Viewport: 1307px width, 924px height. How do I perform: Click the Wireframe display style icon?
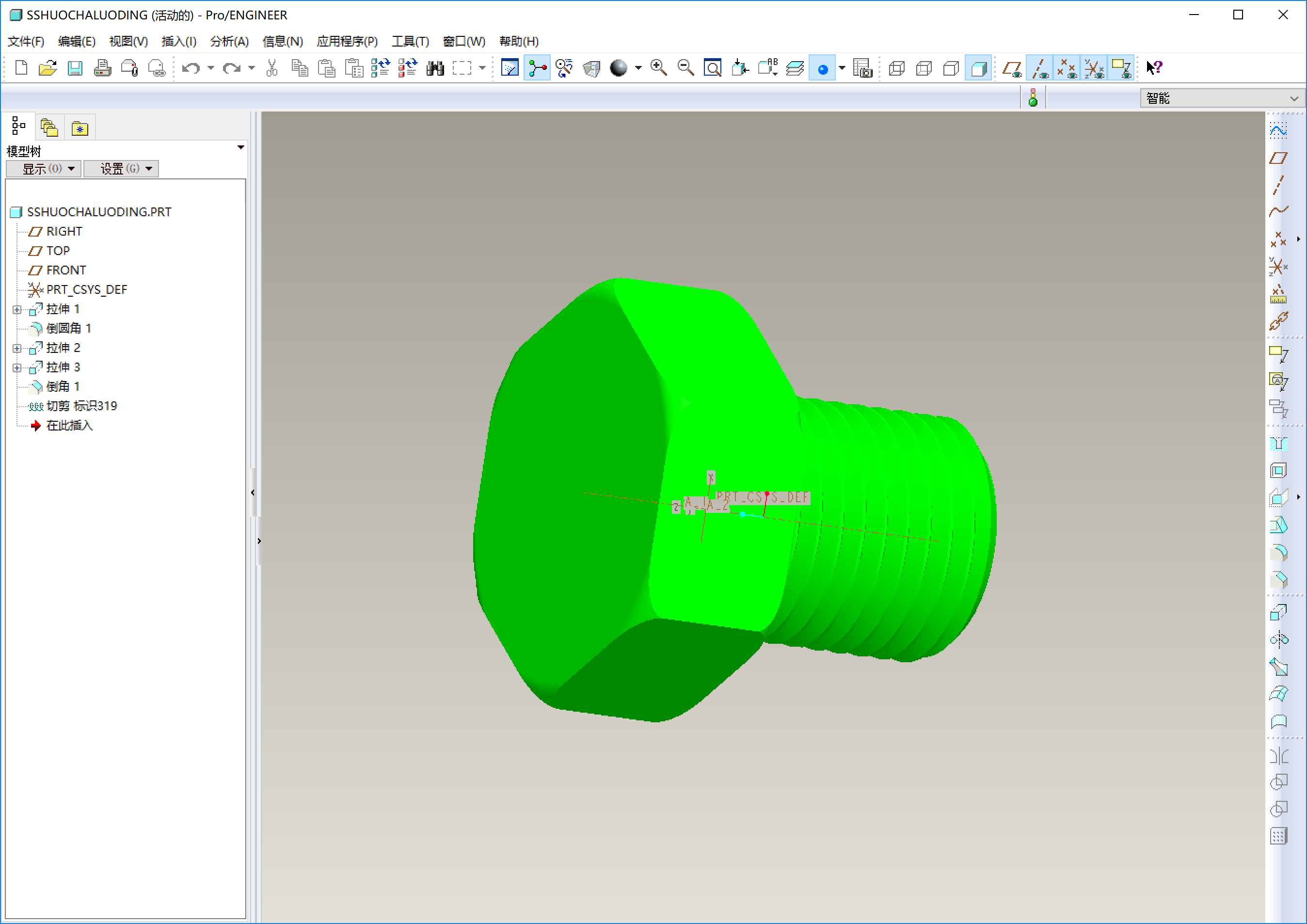[x=896, y=68]
